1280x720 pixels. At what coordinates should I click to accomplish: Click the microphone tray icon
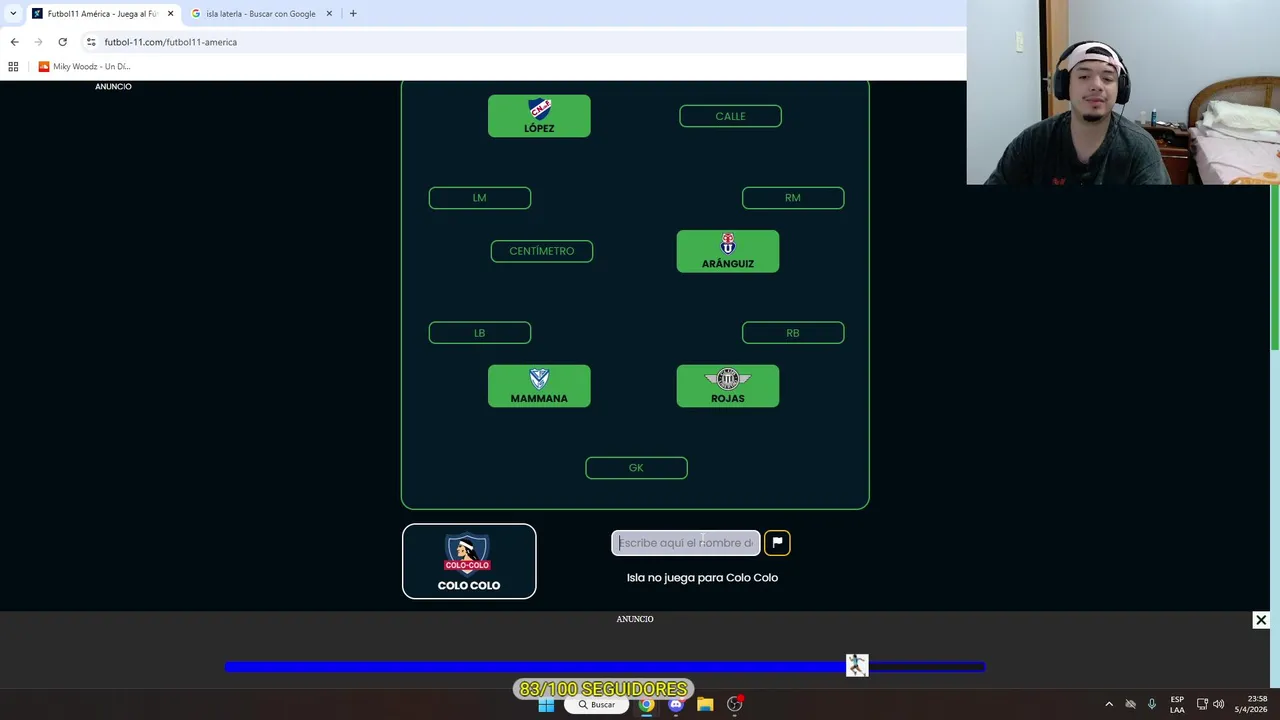(1152, 705)
